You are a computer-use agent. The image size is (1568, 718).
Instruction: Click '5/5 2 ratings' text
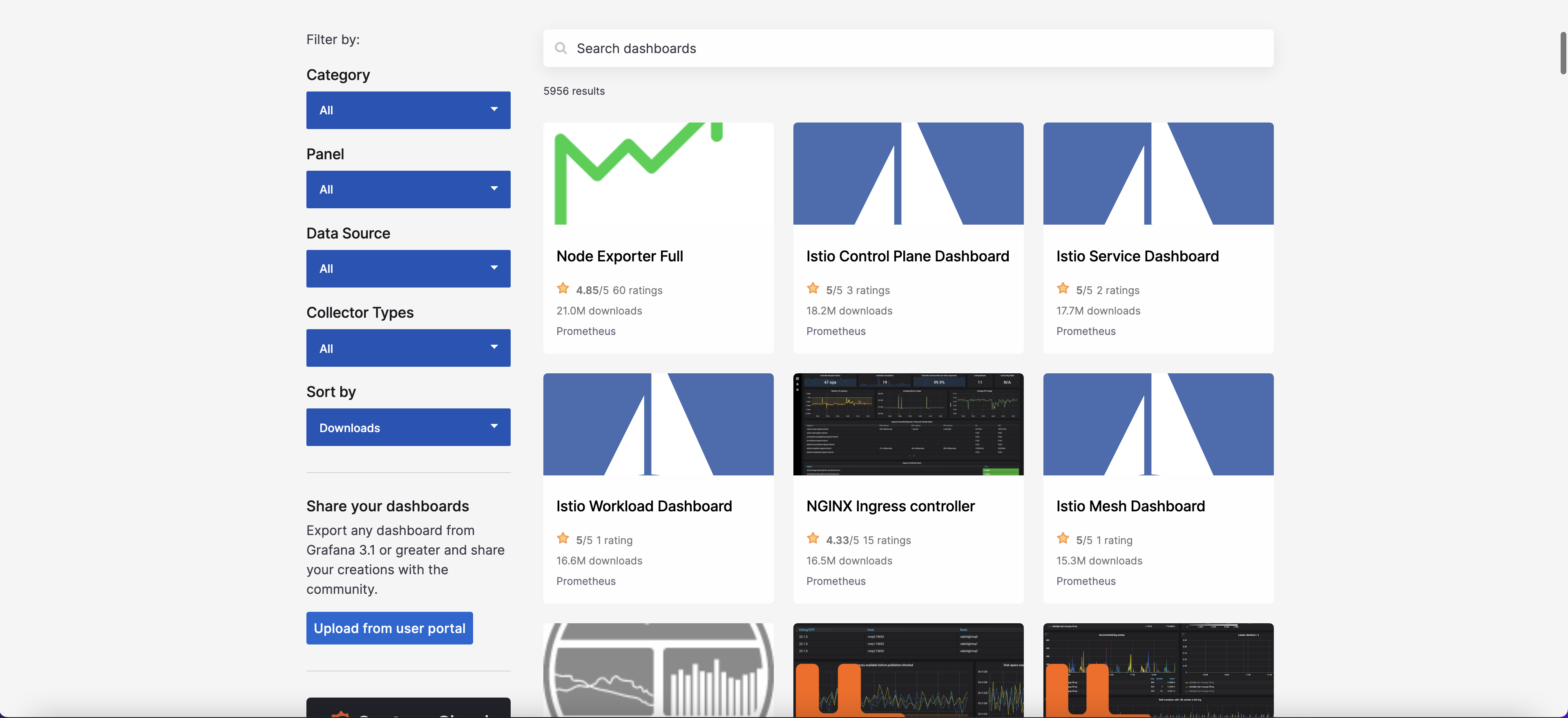(x=1107, y=290)
